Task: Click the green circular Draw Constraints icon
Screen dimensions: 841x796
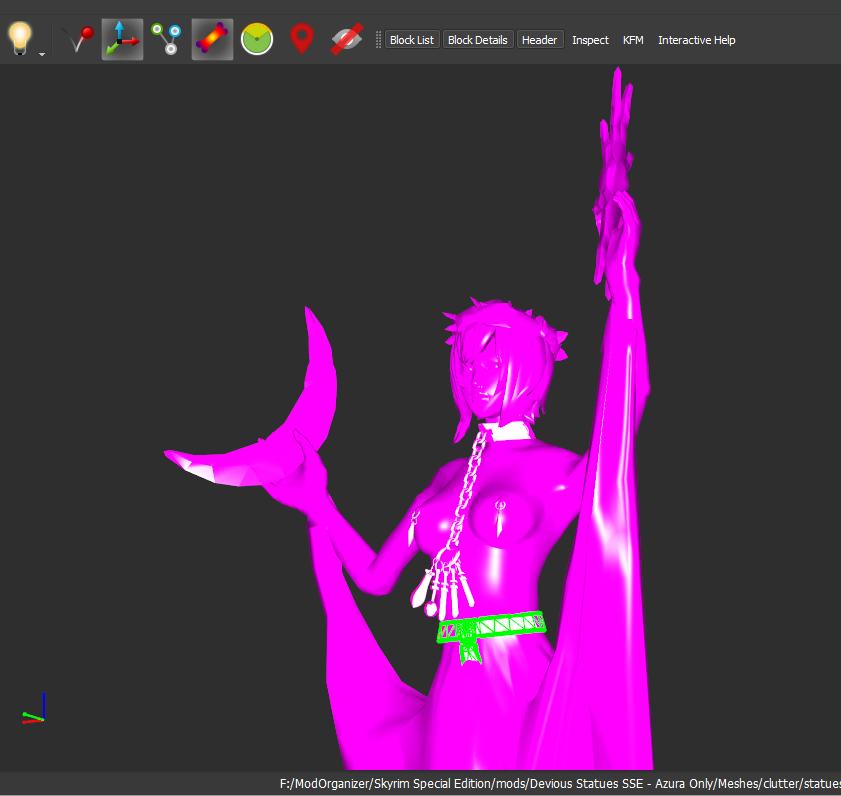Action: coord(257,39)
